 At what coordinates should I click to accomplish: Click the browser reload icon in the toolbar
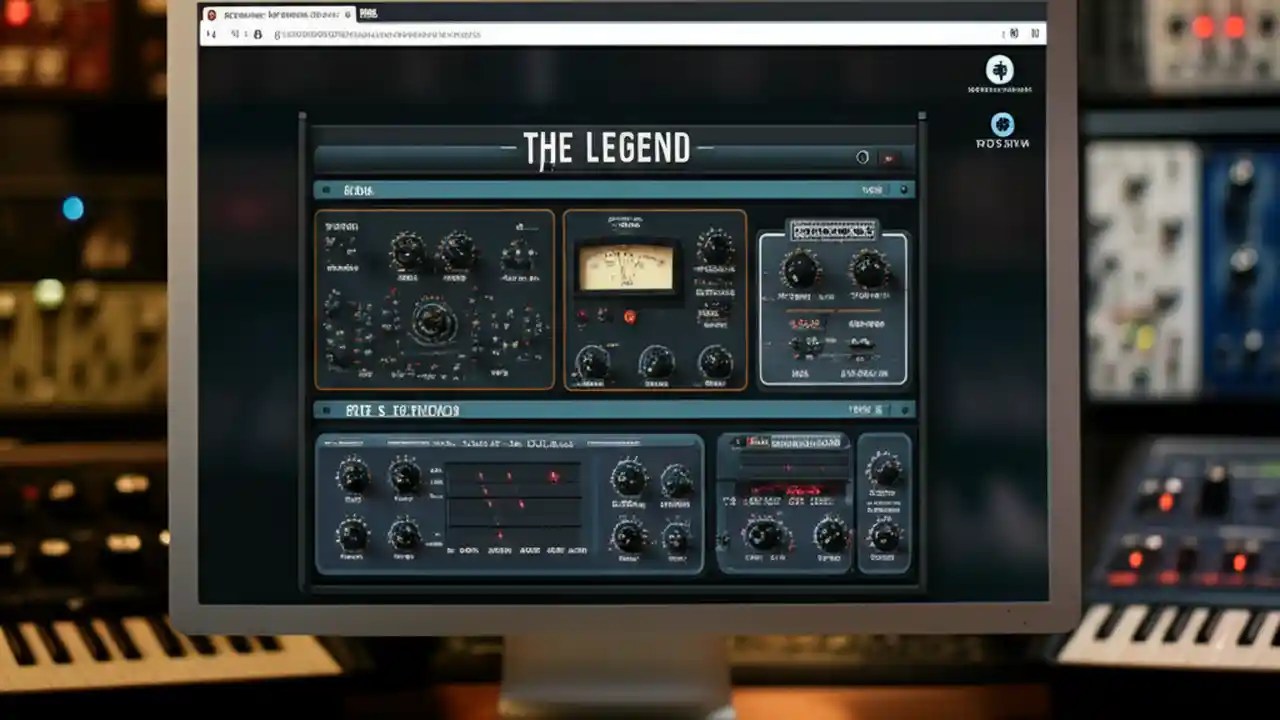pyautogui.click(x=236, y=34)
